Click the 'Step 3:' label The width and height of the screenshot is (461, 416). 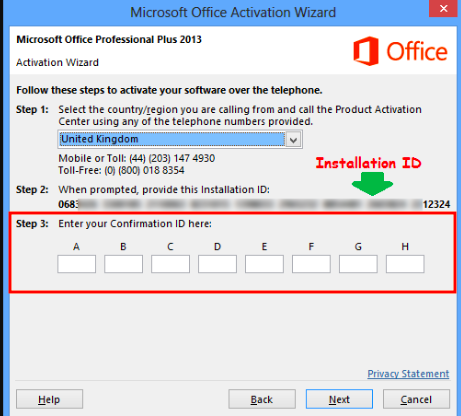pyautogui.click(x=32, y=223)
